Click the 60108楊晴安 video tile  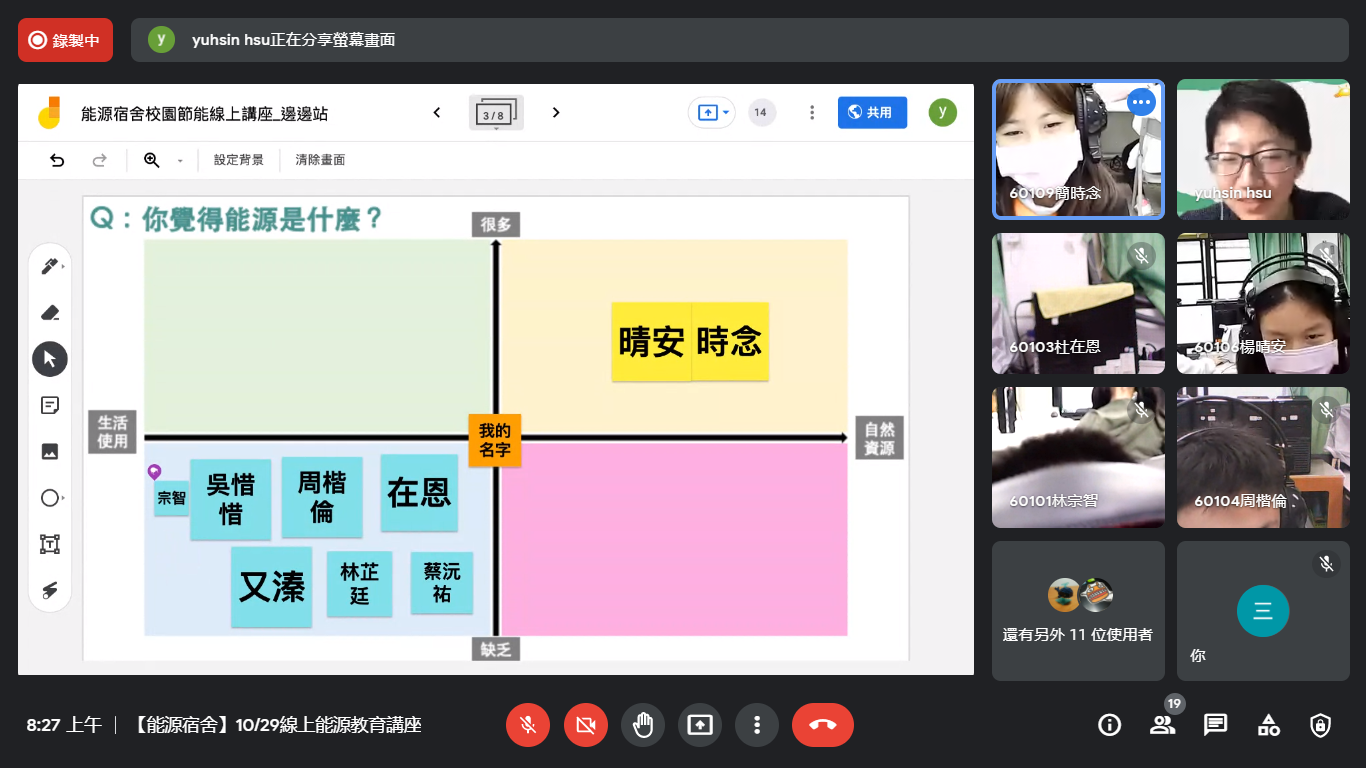click(x=1263, y=304)
